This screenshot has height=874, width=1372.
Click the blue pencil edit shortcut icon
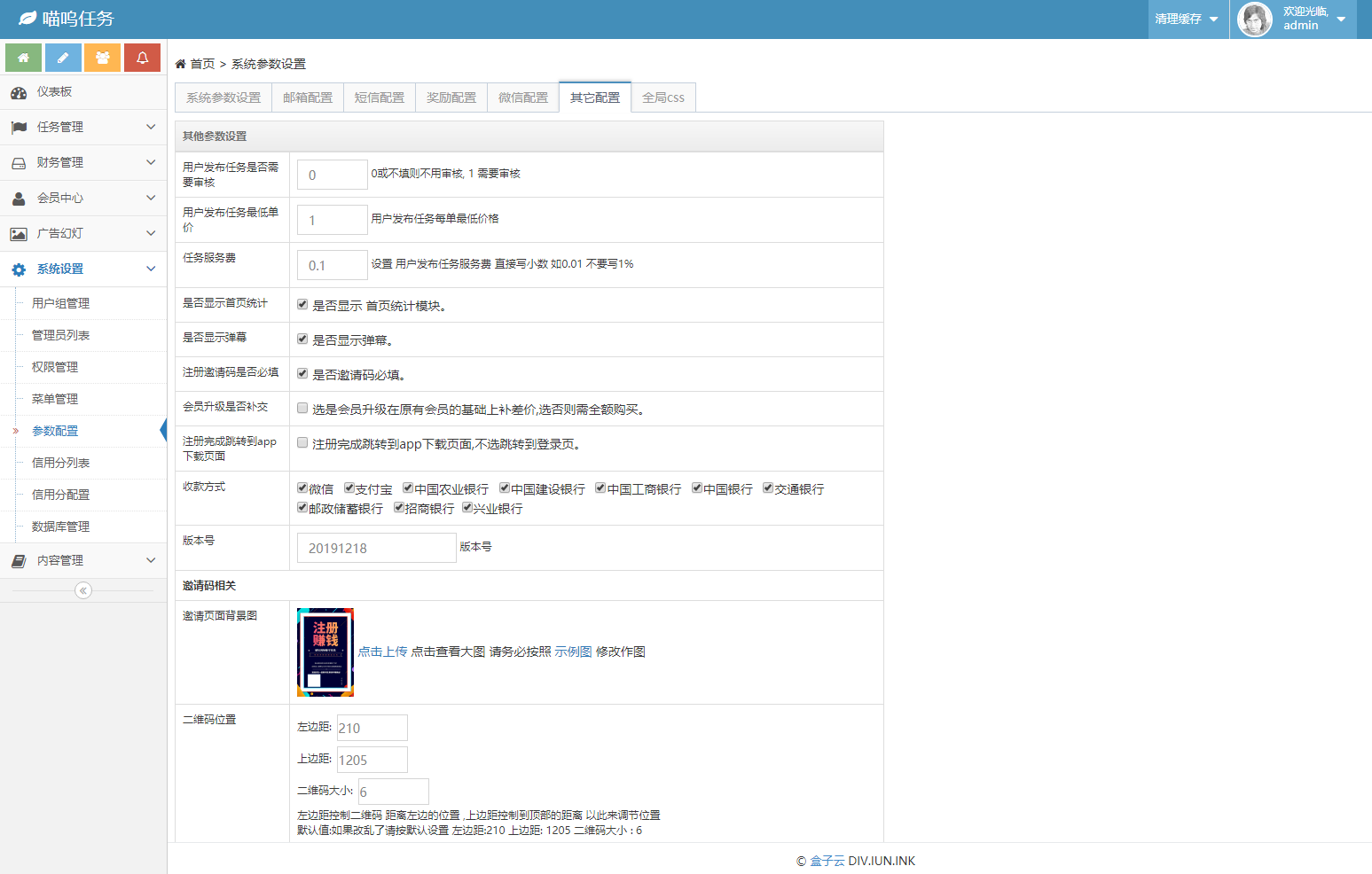tap(63, 58)
